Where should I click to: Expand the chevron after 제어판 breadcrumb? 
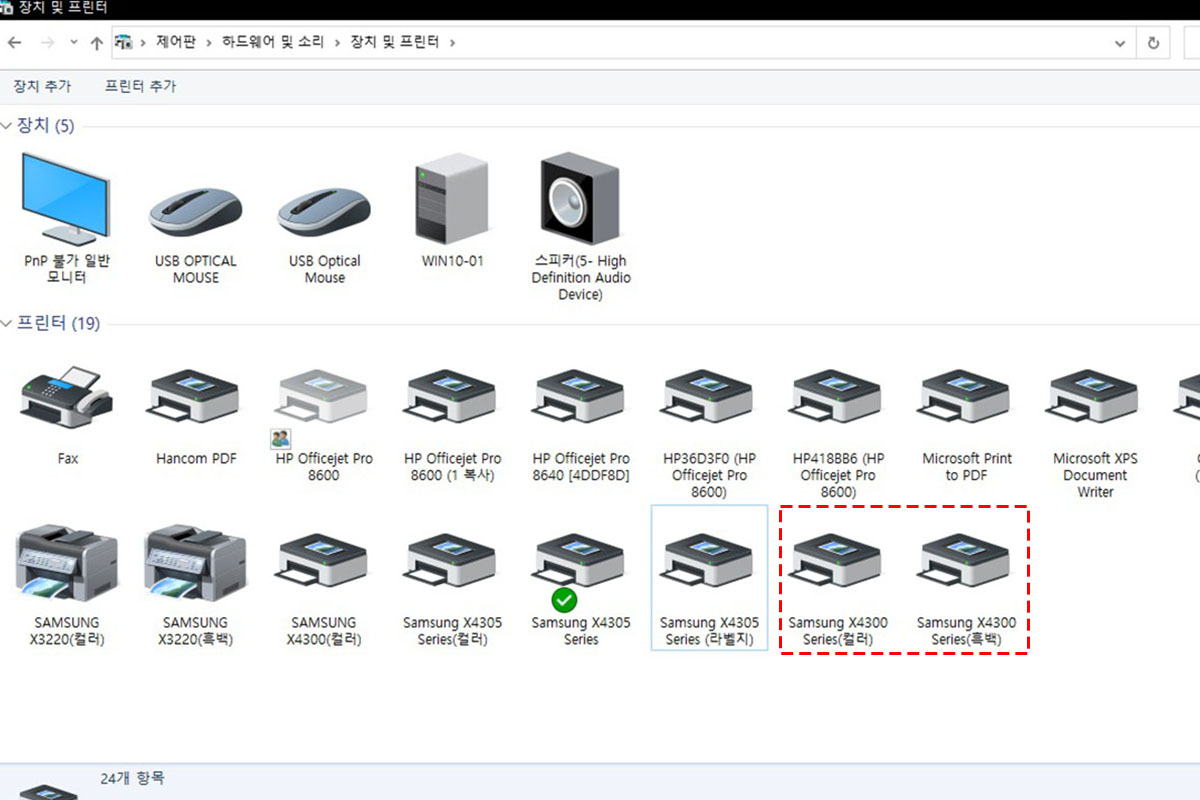point(210,43)
